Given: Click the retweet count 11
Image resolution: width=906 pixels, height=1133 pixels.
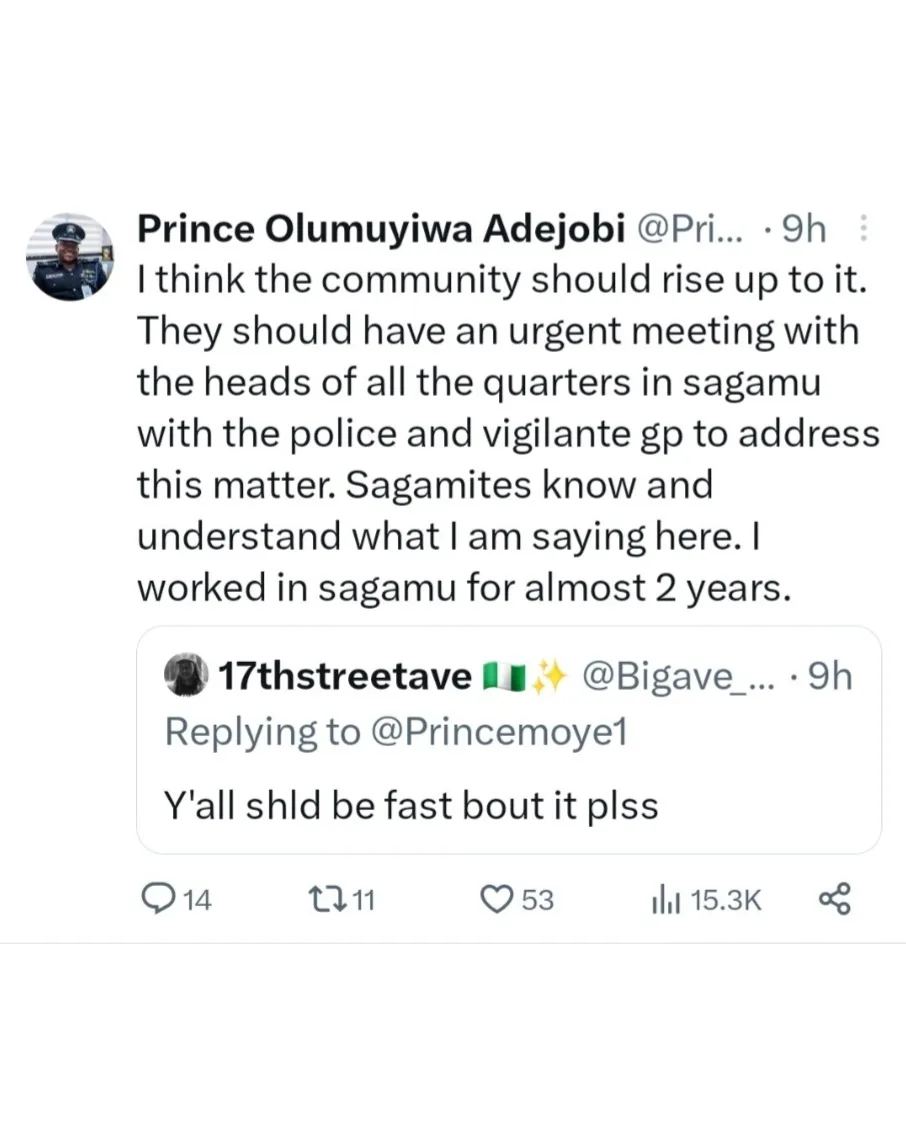Looking at the screenshot, I should 363,901.
